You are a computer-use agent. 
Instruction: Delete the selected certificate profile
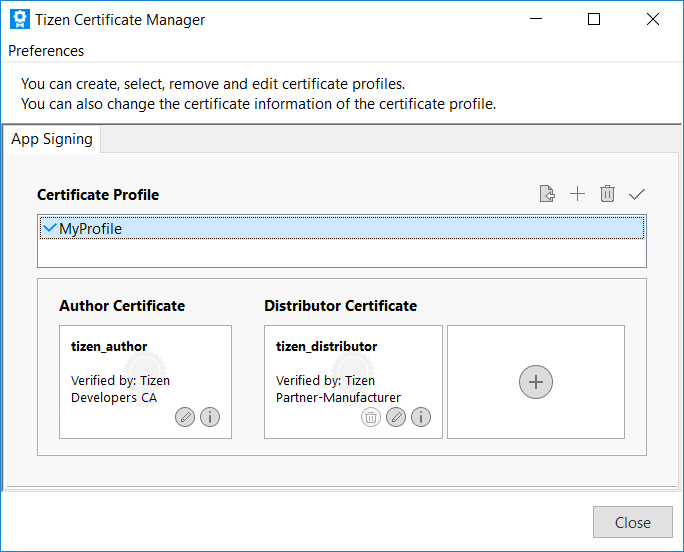pos(607,194)
